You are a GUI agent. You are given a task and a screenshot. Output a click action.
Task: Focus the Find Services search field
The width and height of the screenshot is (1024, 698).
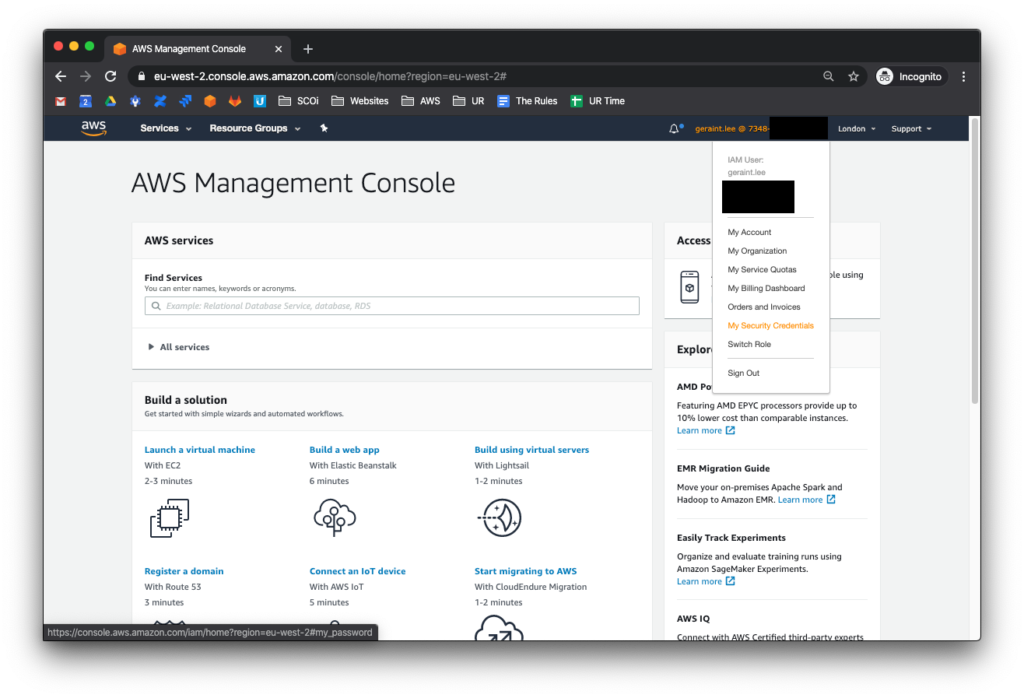392,306
